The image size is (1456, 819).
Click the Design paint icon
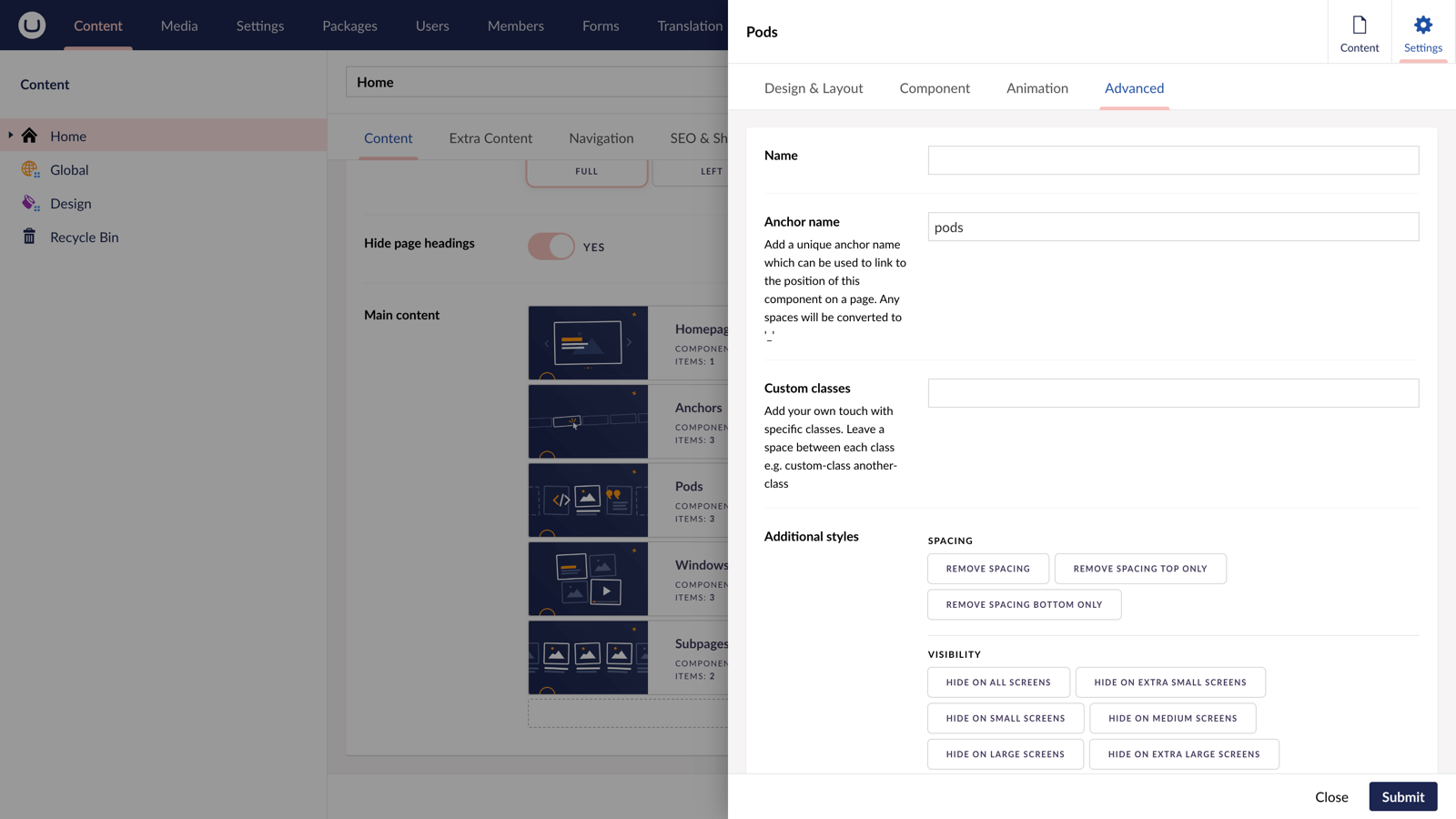pyautogui.click(x=30, y=203)
